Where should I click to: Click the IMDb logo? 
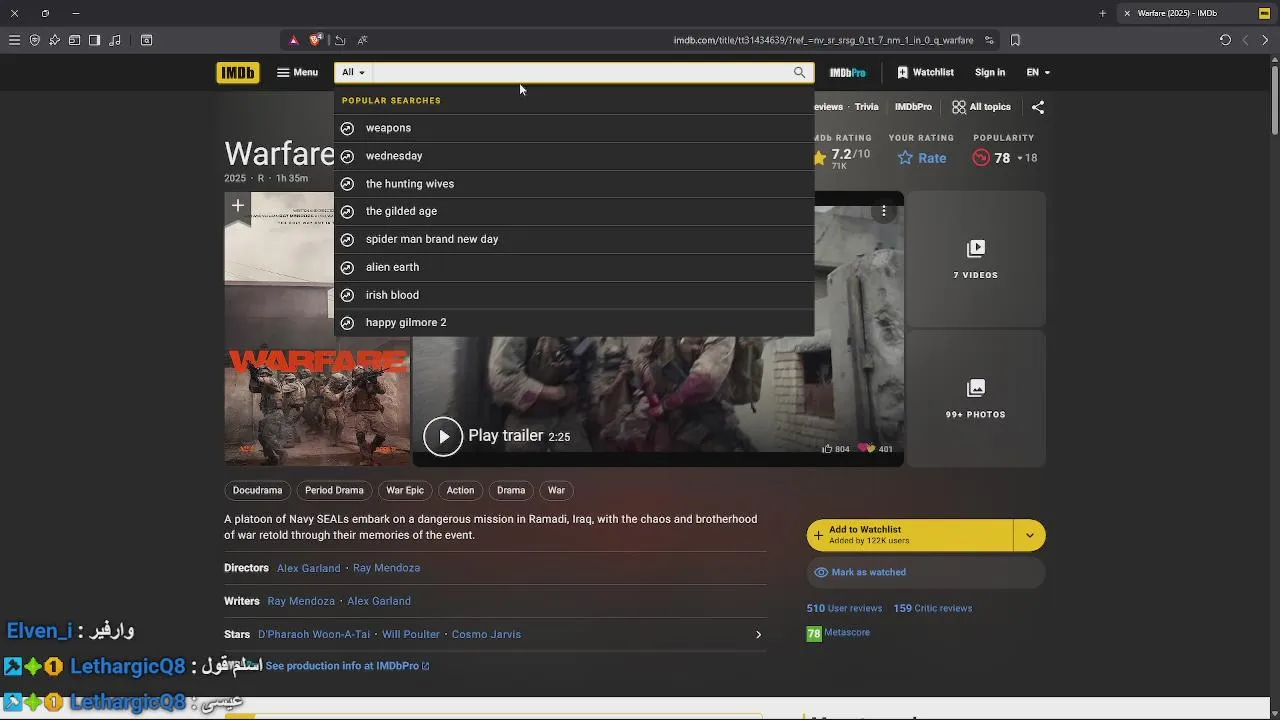point(237,72)
